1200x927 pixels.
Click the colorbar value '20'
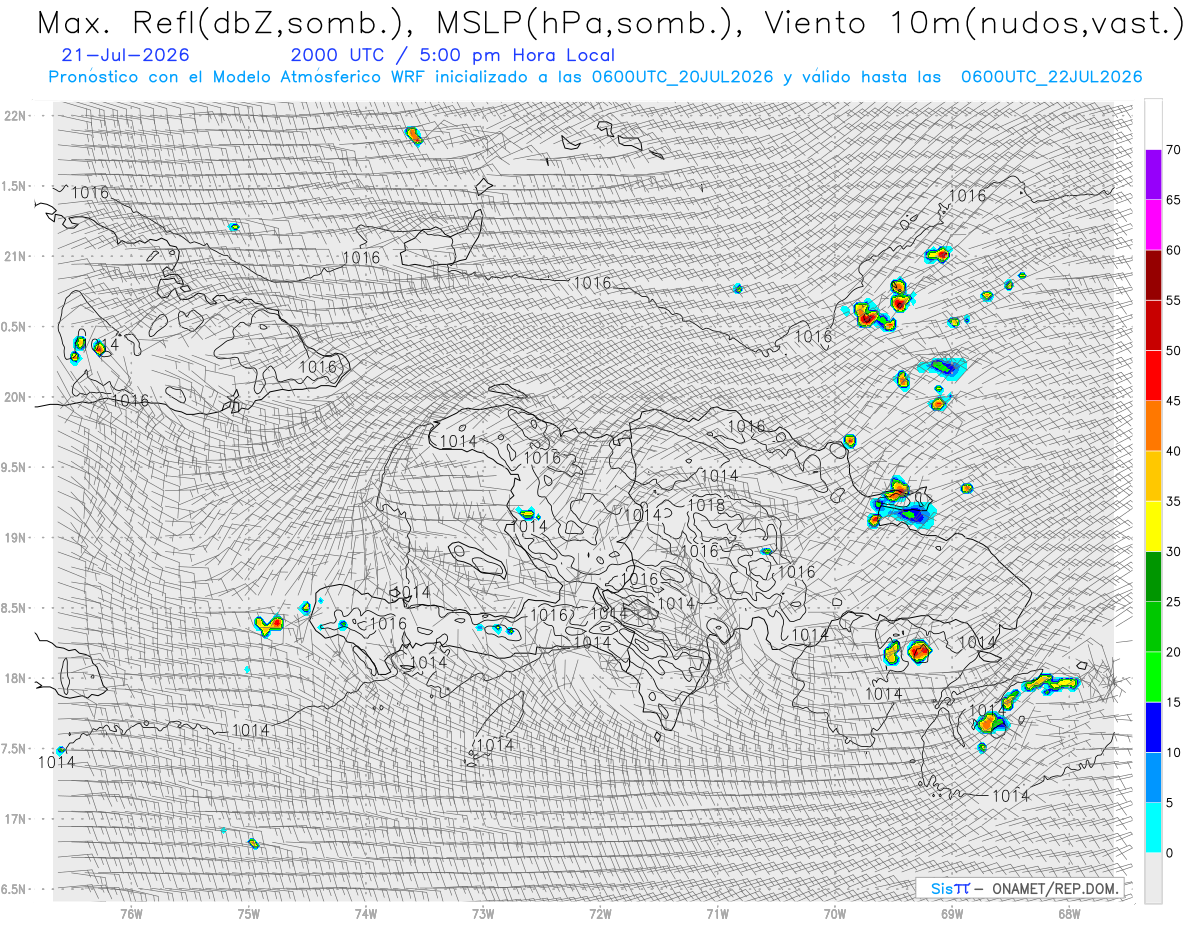1174,652
